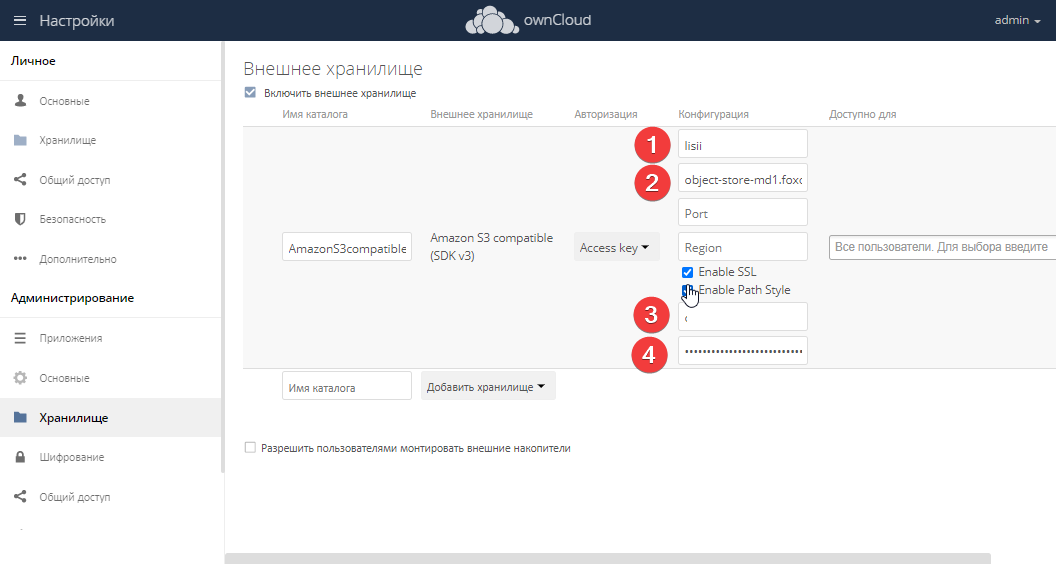The height and width of the screenshot is (564, 1056).
Task: Click the Конфигурация column header
Action: tap(713, 114)
